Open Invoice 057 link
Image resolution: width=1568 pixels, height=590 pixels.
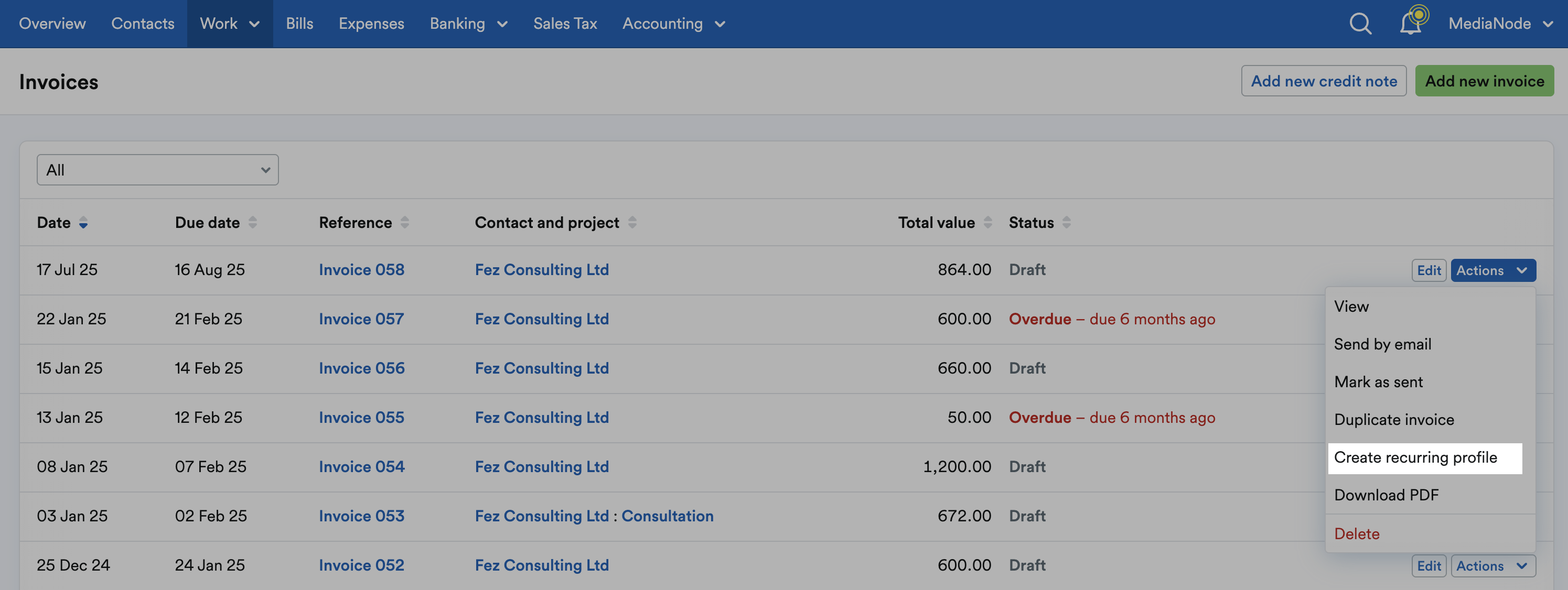(361, 319)
